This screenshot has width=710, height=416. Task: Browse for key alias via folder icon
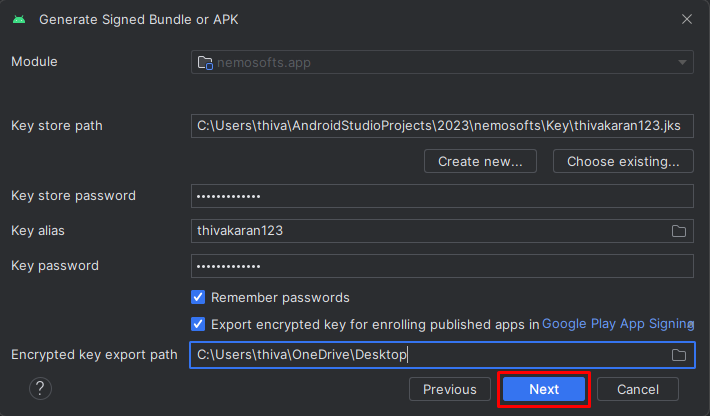coord(678,231)
